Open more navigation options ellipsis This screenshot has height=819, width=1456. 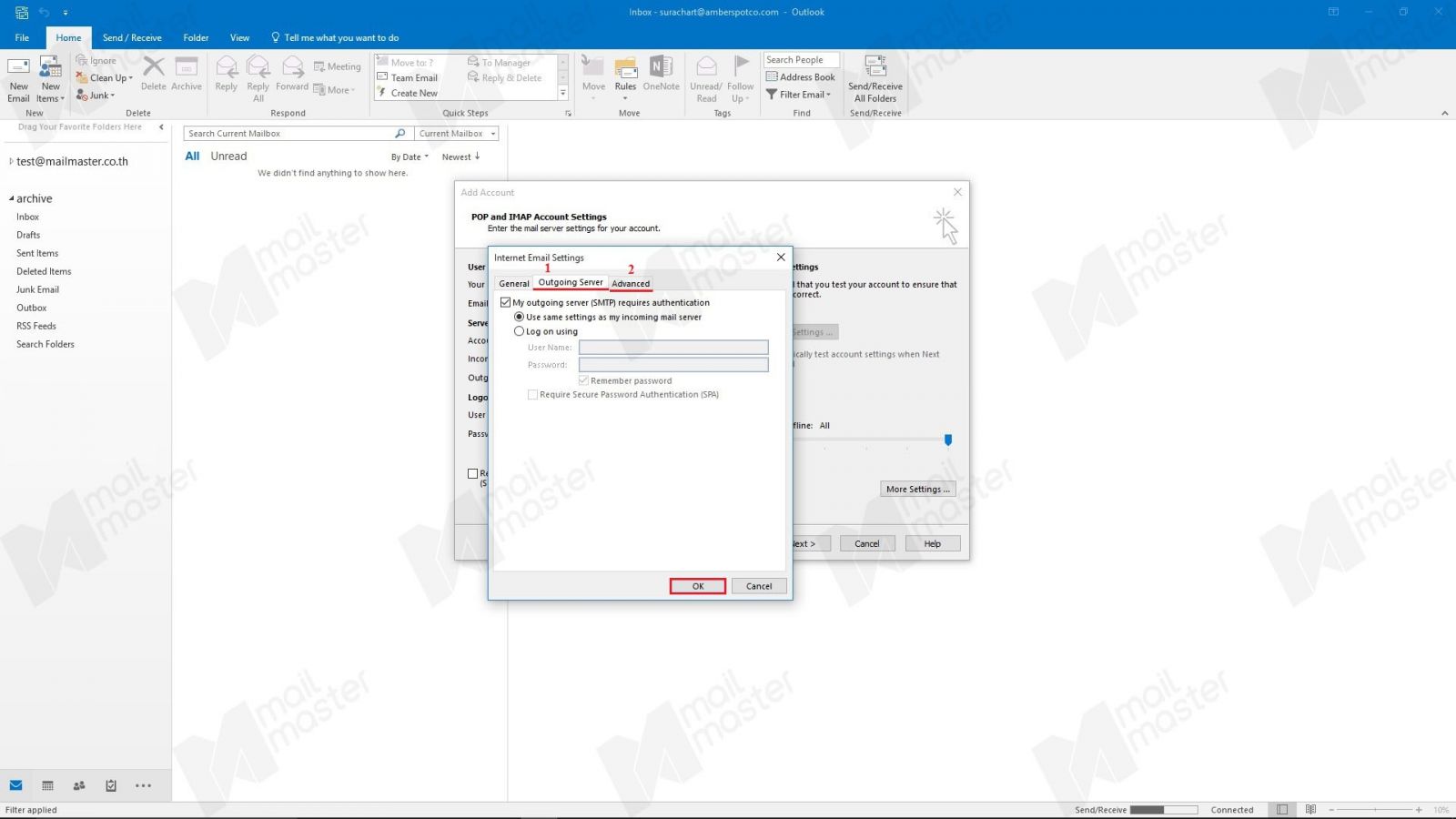tap(143, 785)
